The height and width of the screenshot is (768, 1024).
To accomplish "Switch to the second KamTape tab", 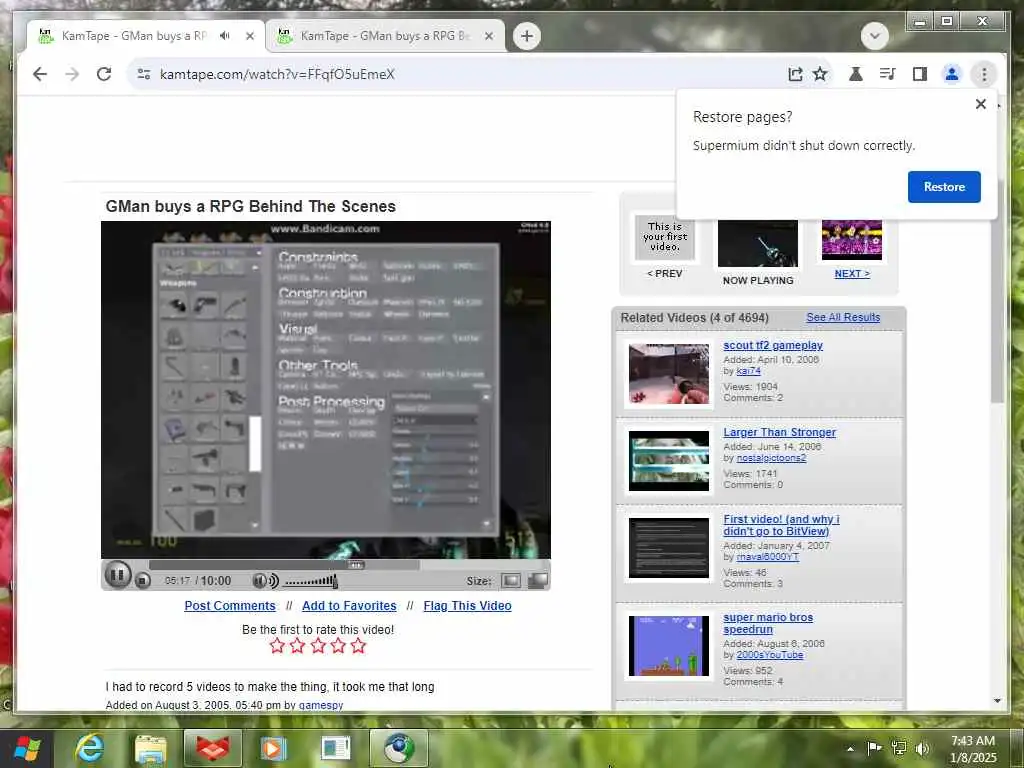I will (385, 36).
